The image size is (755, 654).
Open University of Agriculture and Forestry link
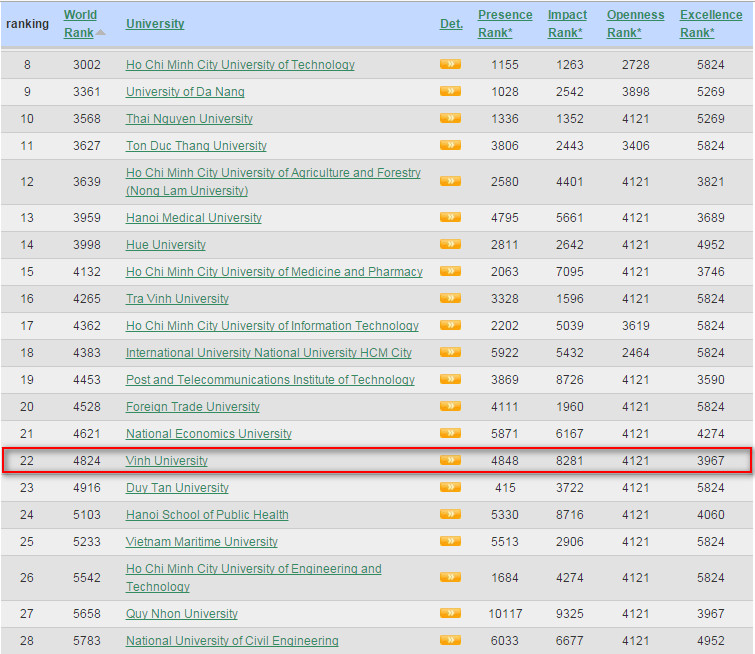pos(273,182)
